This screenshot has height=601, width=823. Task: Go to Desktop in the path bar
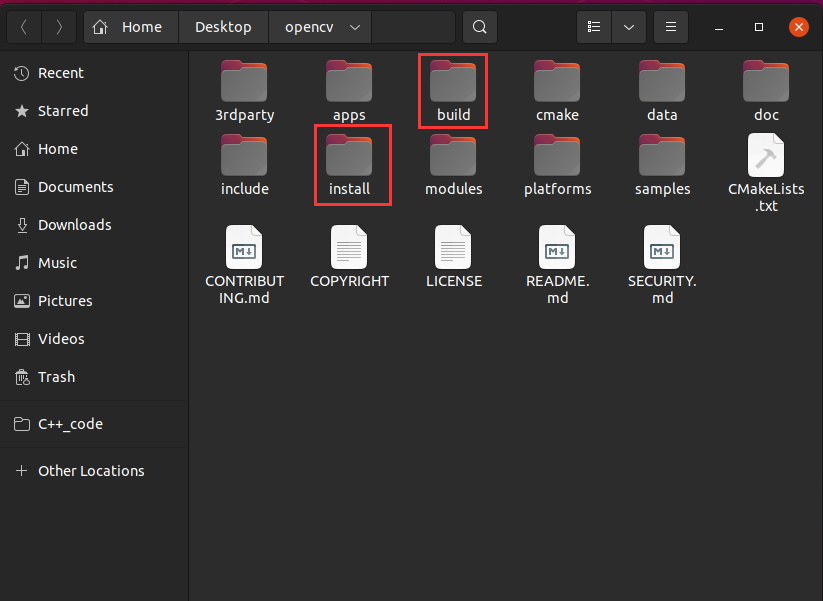(x=223, y=27)
